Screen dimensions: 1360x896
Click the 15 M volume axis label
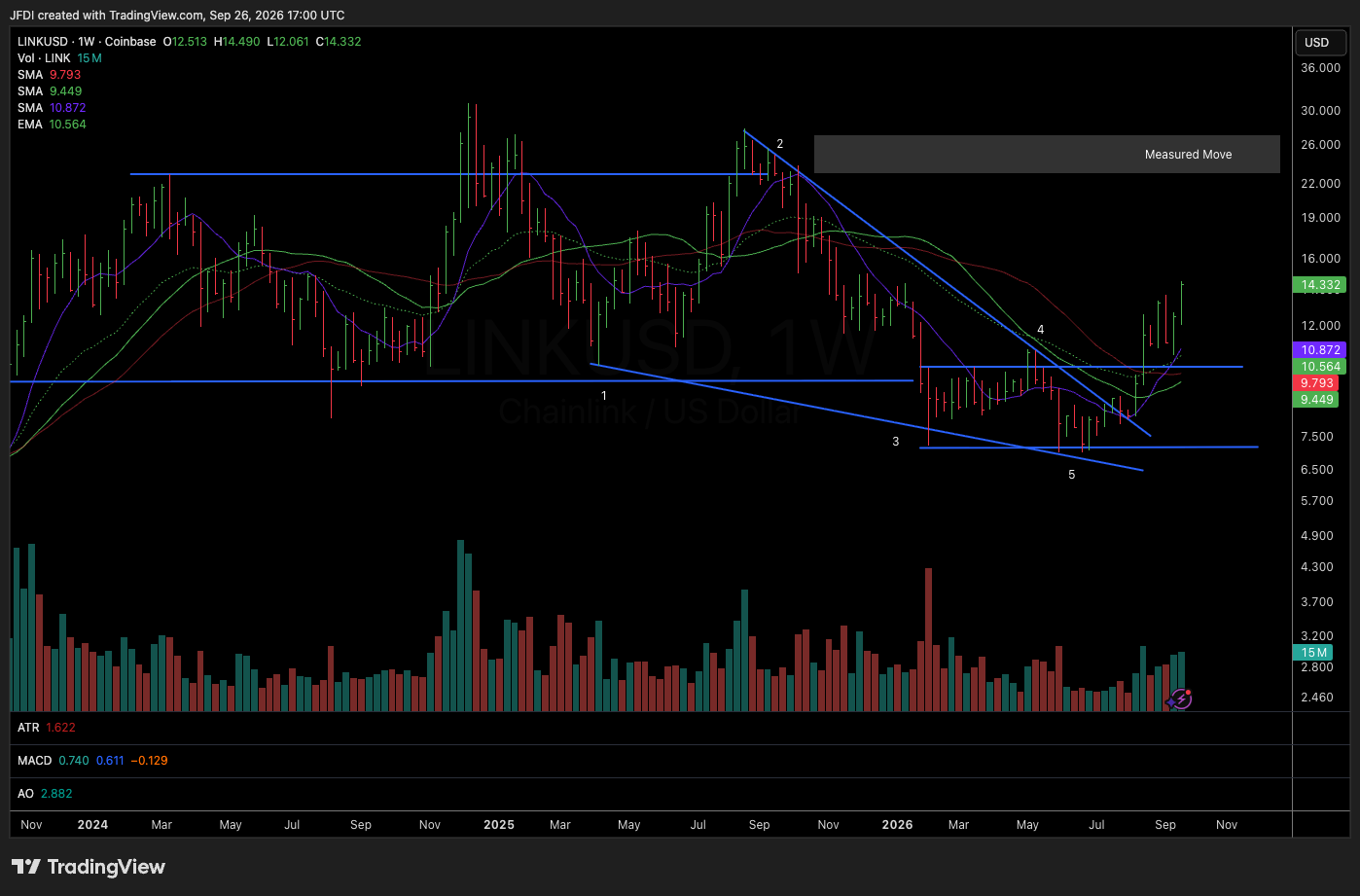coord(1314,652)
